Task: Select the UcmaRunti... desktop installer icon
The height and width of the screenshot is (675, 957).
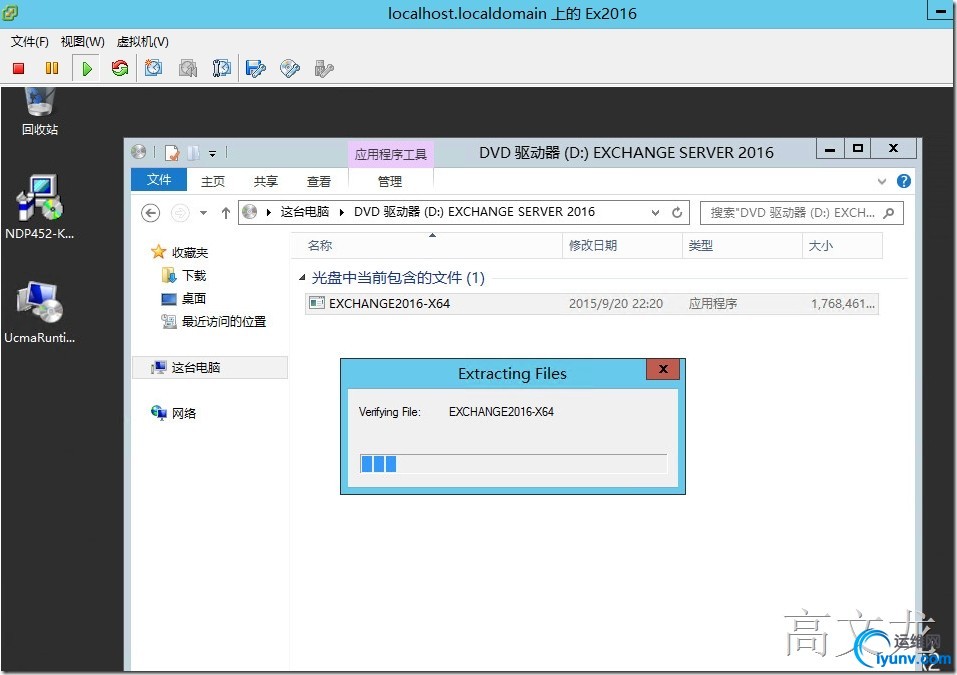Action: [x=40, y=312]
